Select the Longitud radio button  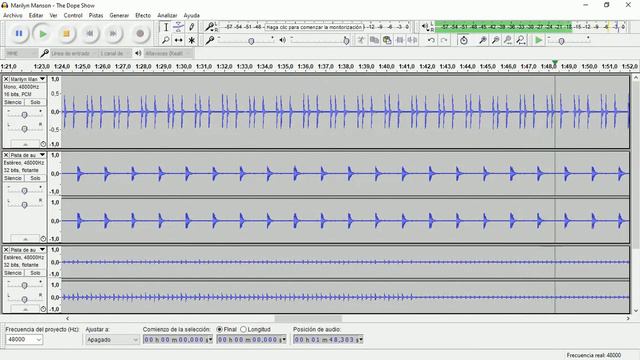click(x=243, y=329)
